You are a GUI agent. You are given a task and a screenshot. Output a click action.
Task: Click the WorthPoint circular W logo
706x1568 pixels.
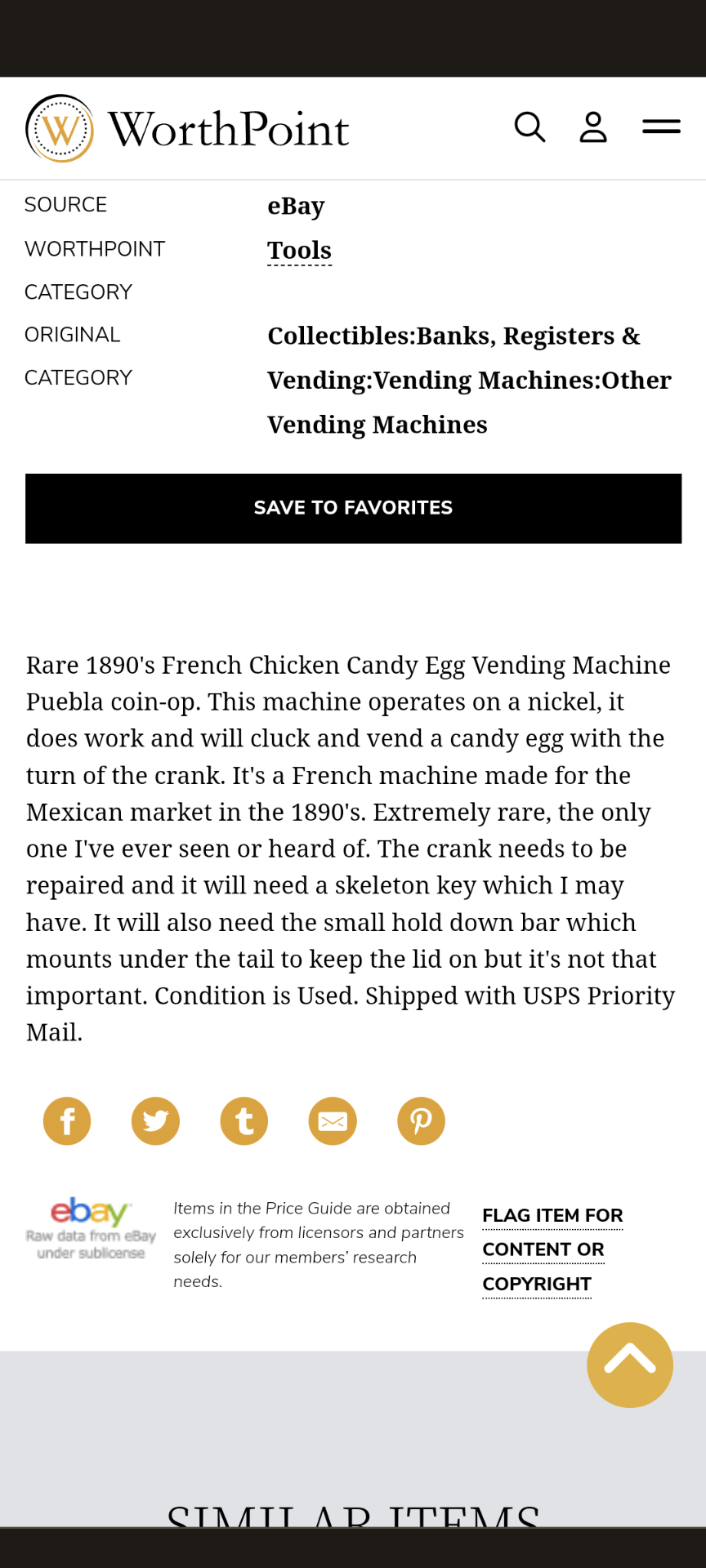(x=60, y=128)
